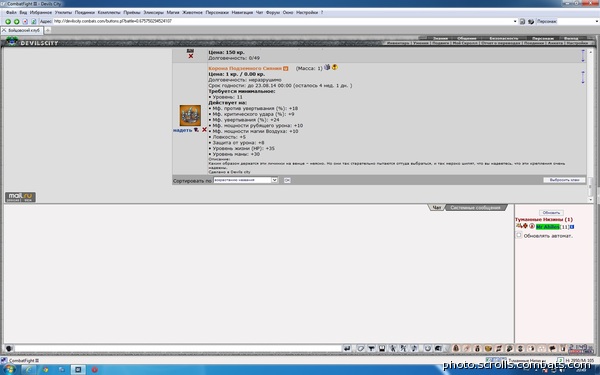This screenshot has width=600, height=375.
Task: Open the Поединки menu
Action: (x=84, y=12)
